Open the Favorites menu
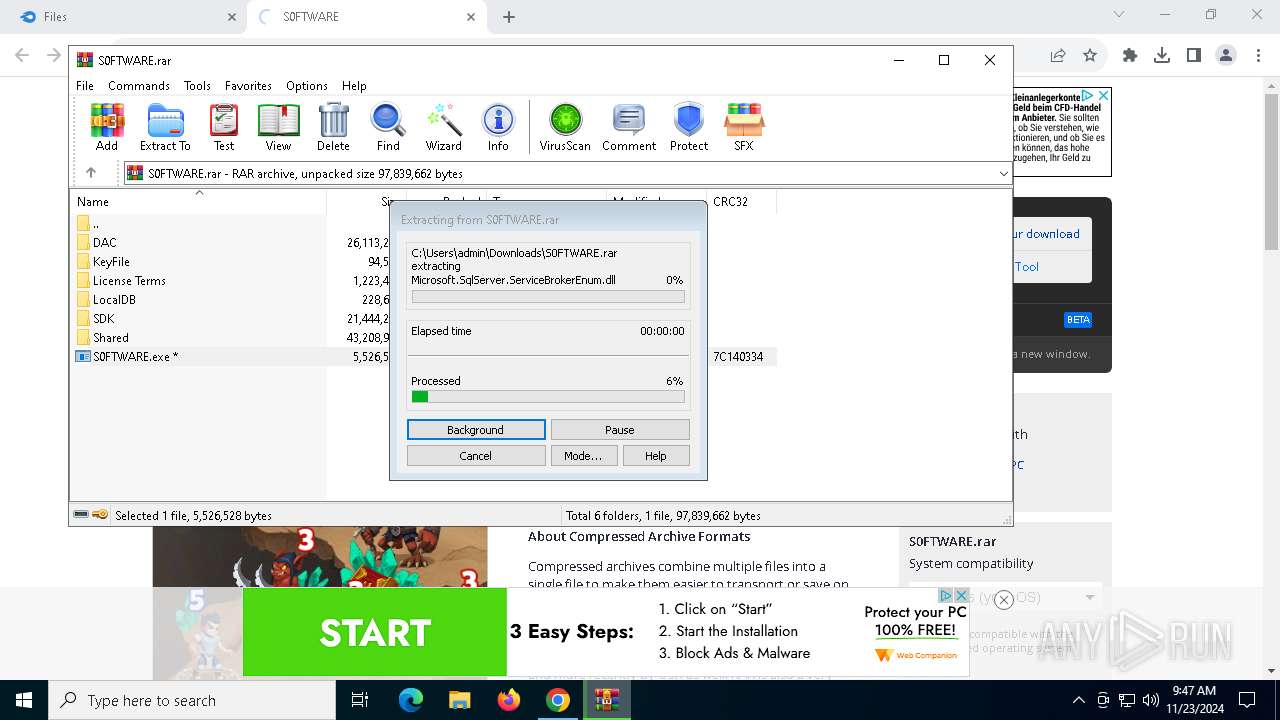 click(248, 86)
